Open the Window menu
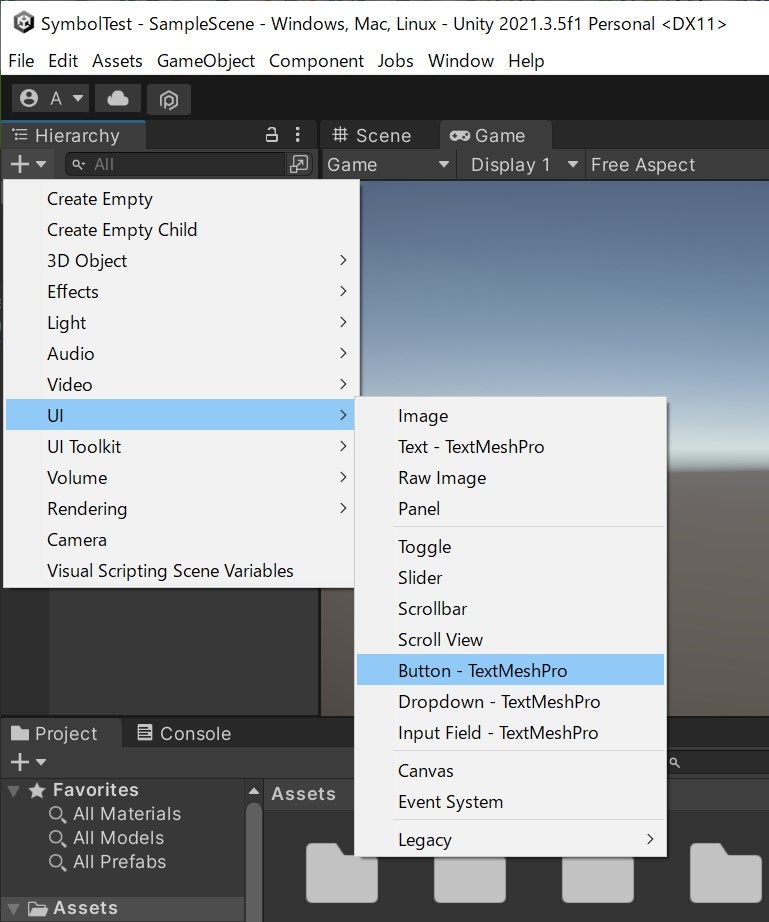Screen dimensions: 769x922 pos(460,61)
